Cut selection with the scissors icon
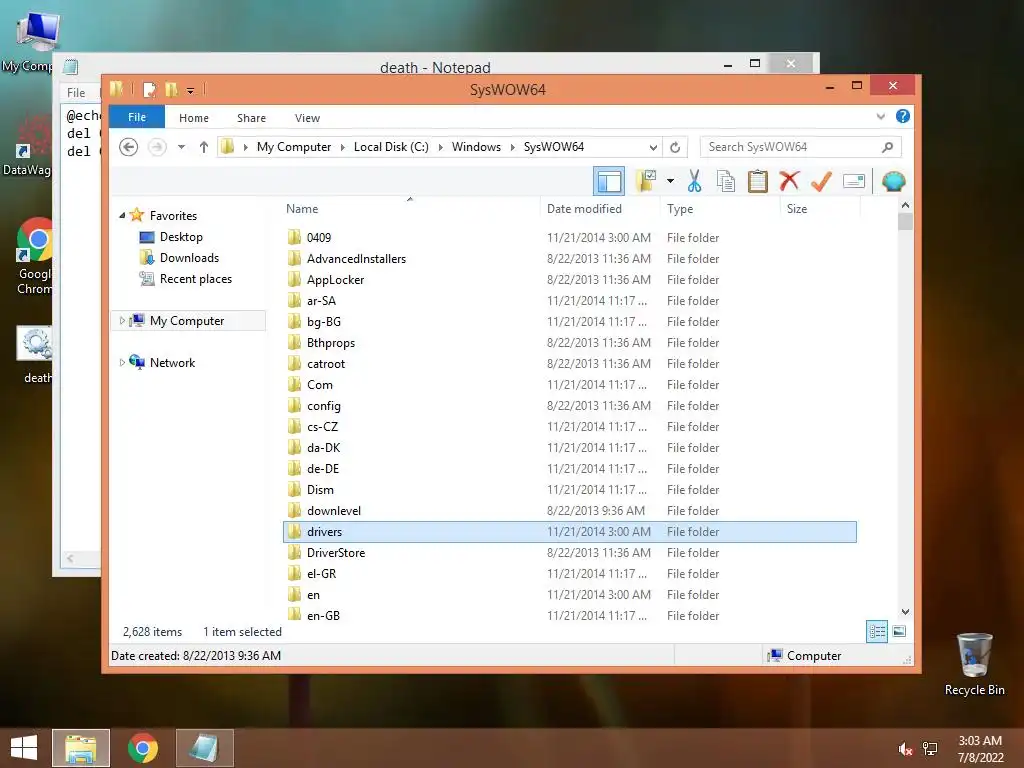 coord(694,181)
